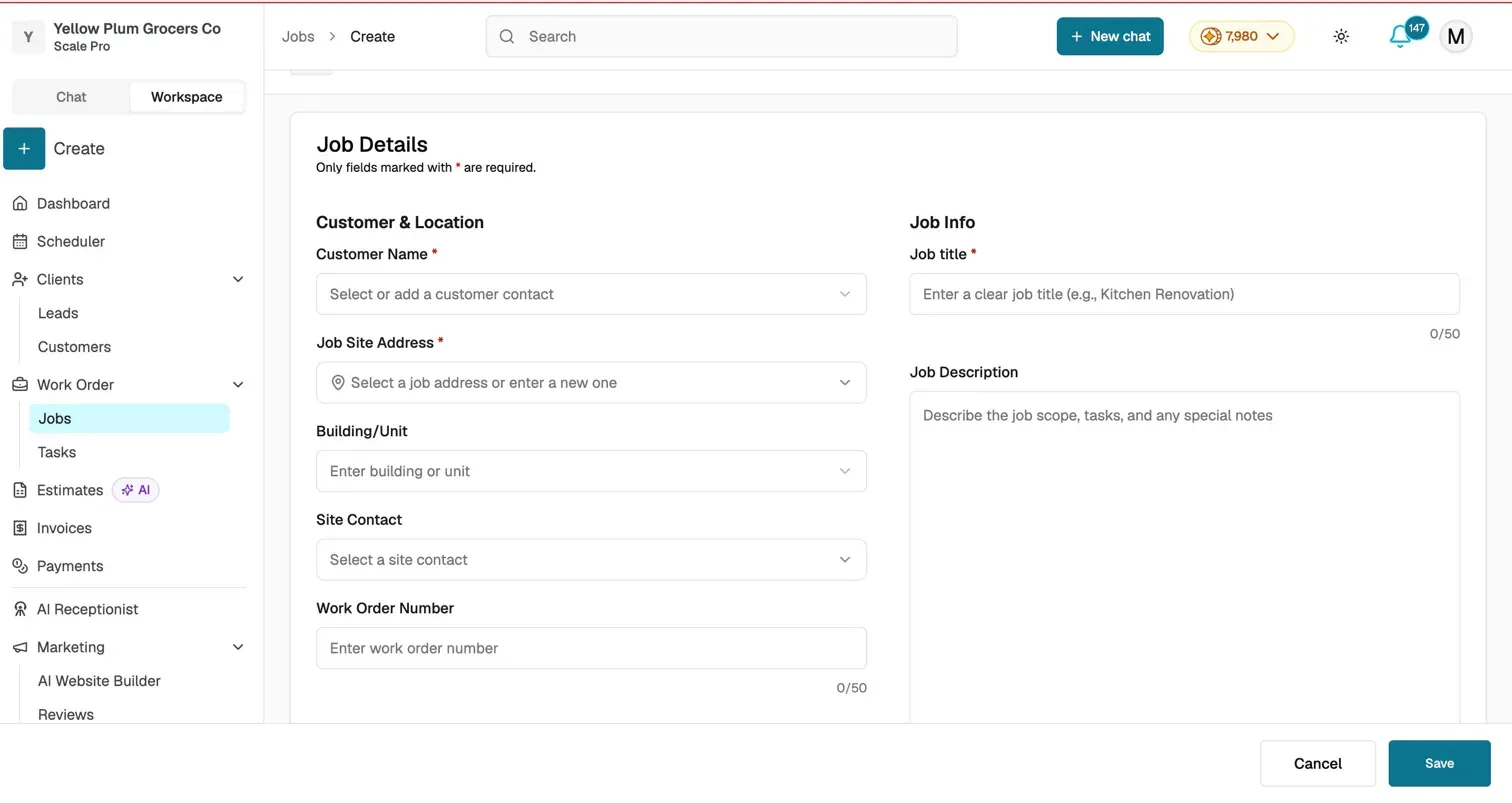Focus the top Search field
Viewport: 1512px width, 803px height.
[x=721, y=37]
